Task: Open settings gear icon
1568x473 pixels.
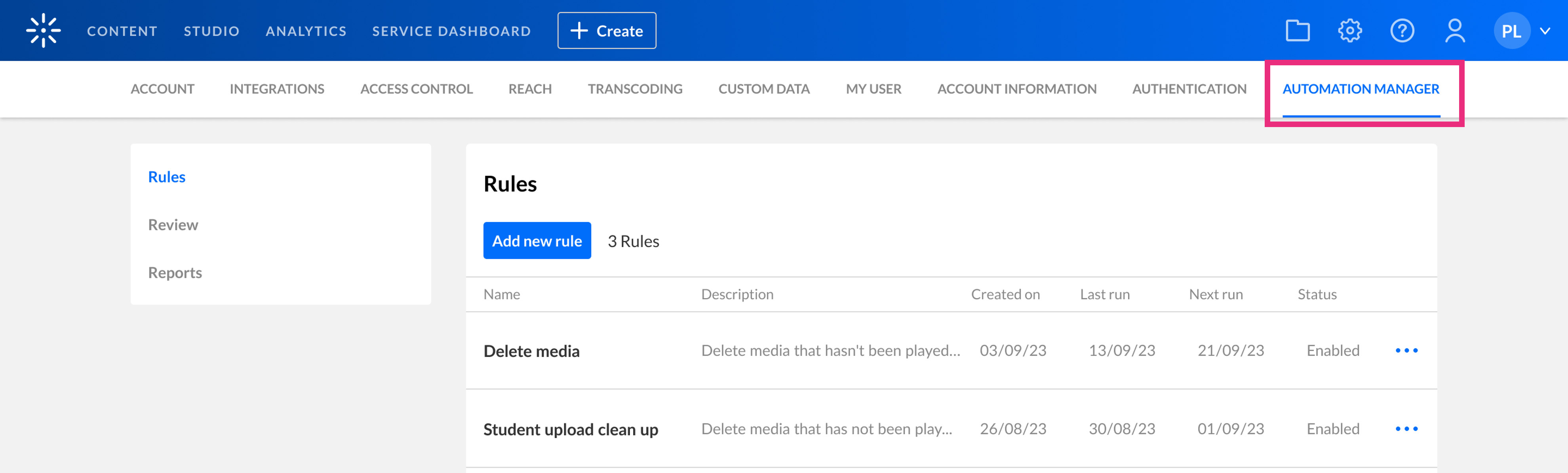Action: (x=1349, y=30)
